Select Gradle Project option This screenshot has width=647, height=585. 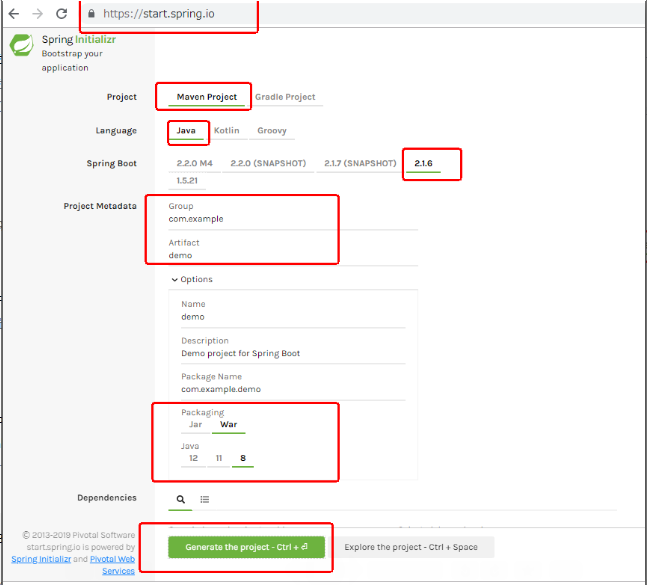pos(285,97)
